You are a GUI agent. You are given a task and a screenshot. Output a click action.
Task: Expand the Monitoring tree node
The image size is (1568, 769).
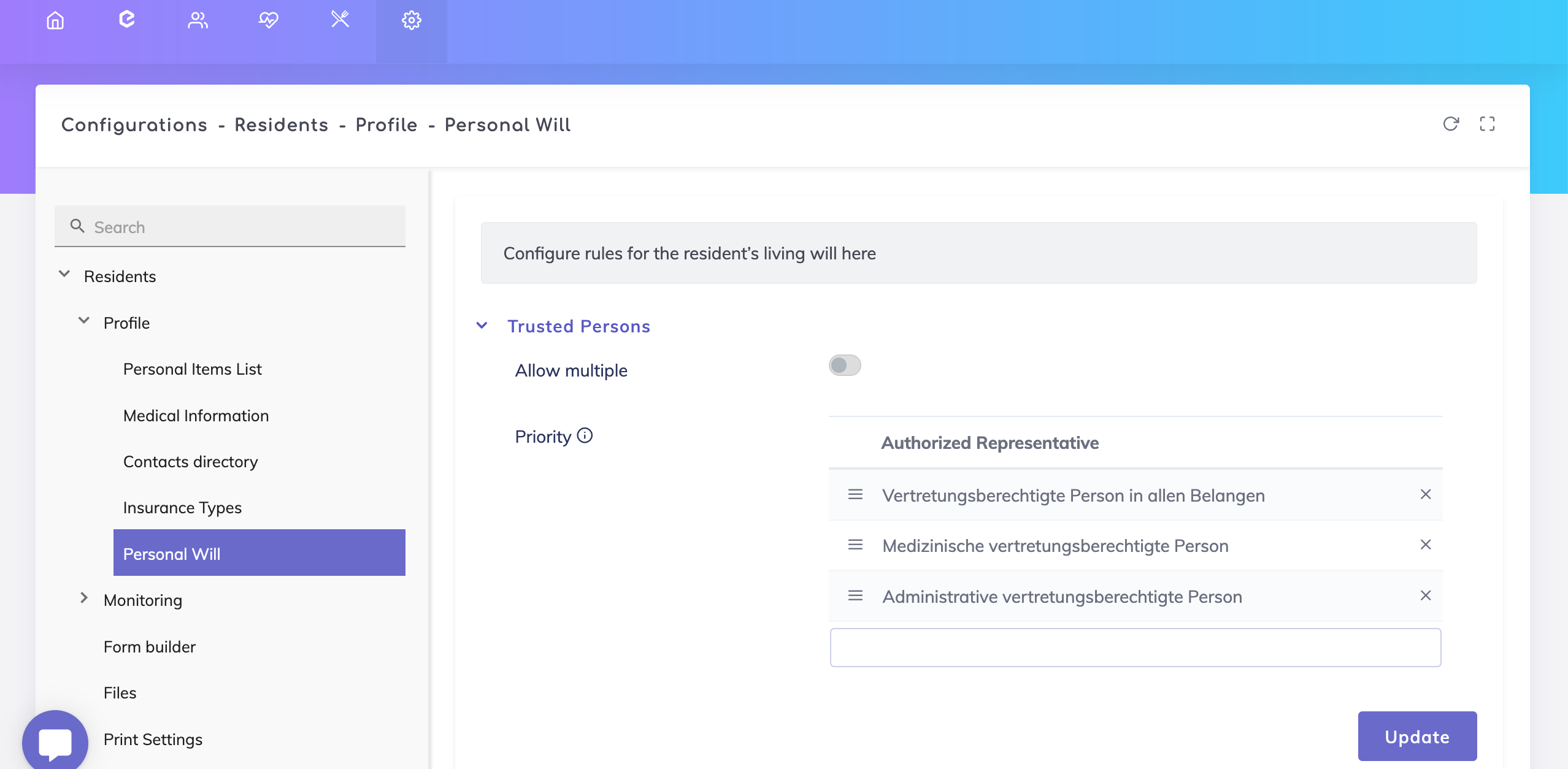pyautogui.click(x=84, y=598)
